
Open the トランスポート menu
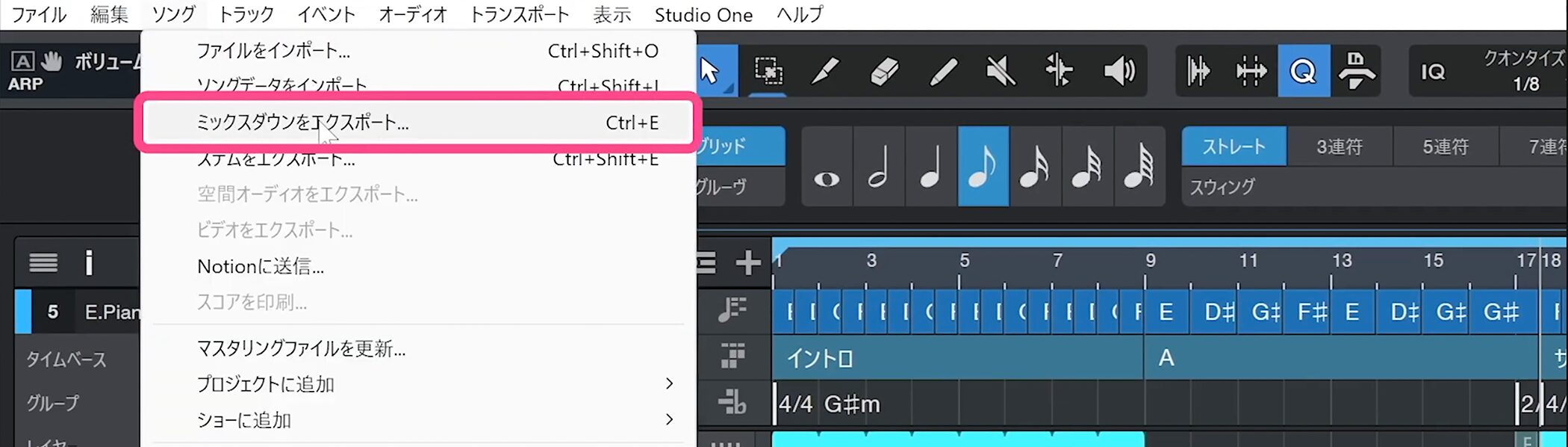(519, 15)
